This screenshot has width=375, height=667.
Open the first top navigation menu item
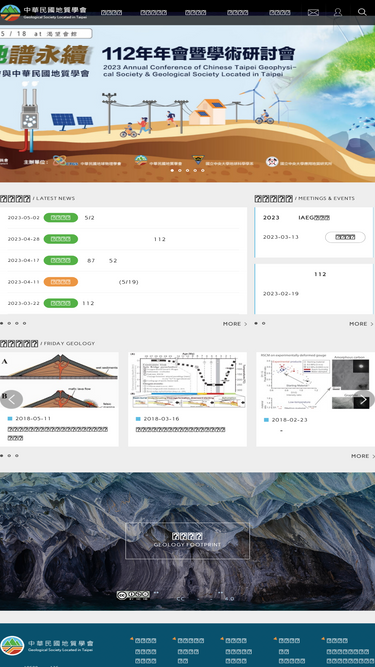coord(111,12)
